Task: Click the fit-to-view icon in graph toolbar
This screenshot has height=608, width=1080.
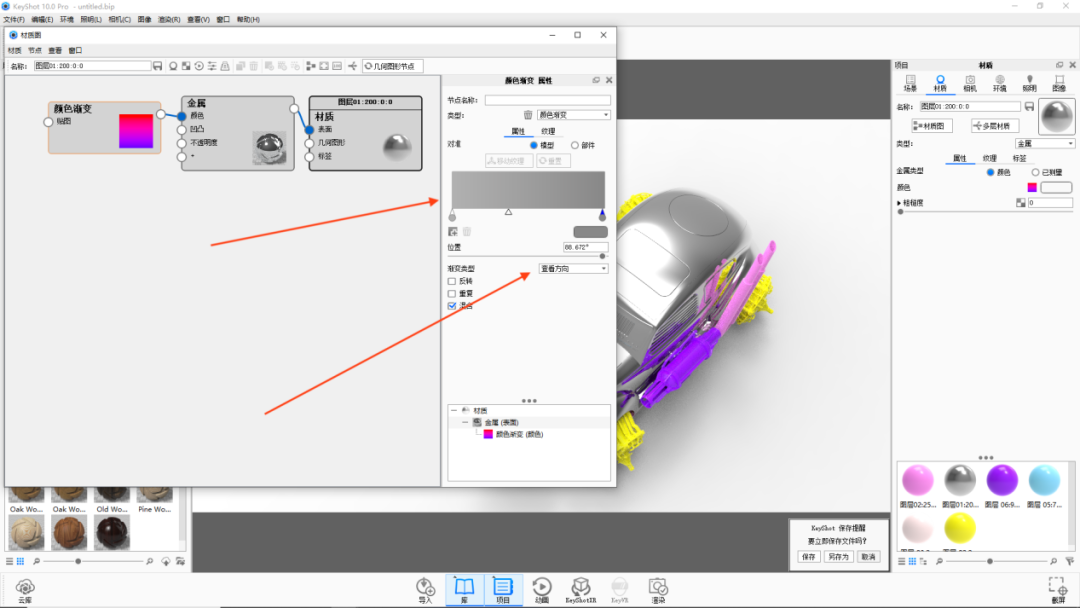Action: 324,66
